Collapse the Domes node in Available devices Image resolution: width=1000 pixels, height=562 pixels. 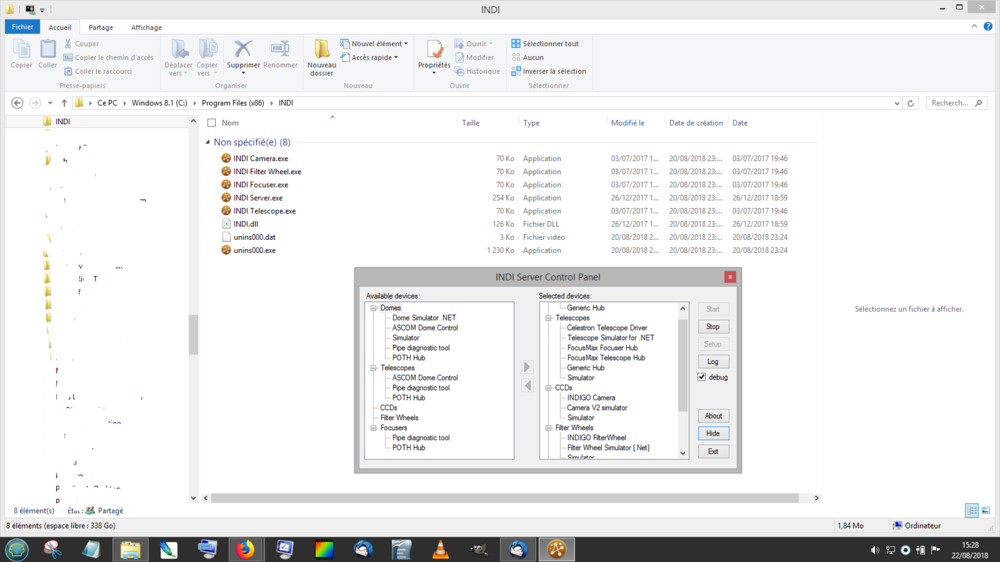point(374,308)
